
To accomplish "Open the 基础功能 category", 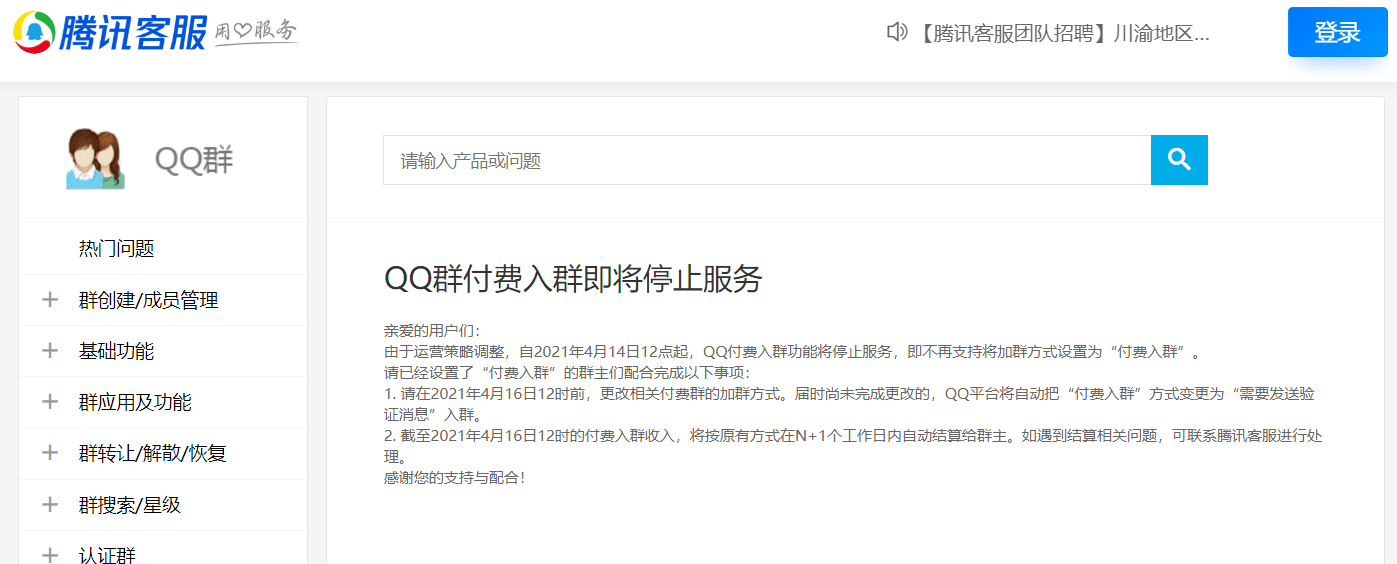I will (x=116, y=351).
